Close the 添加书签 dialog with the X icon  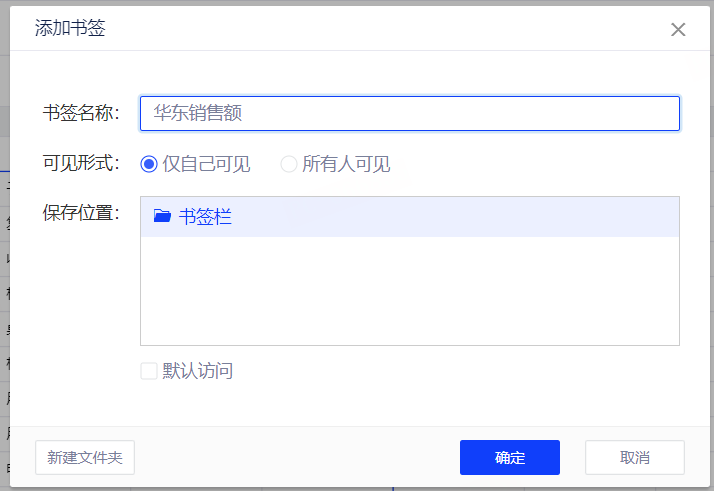pos(678,29)
